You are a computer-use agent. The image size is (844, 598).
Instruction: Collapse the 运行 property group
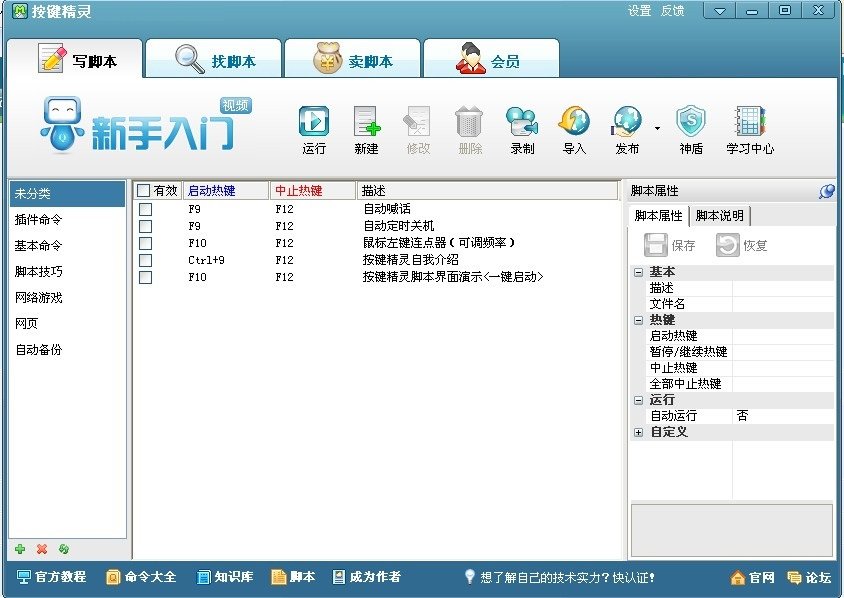pos(638,400)
